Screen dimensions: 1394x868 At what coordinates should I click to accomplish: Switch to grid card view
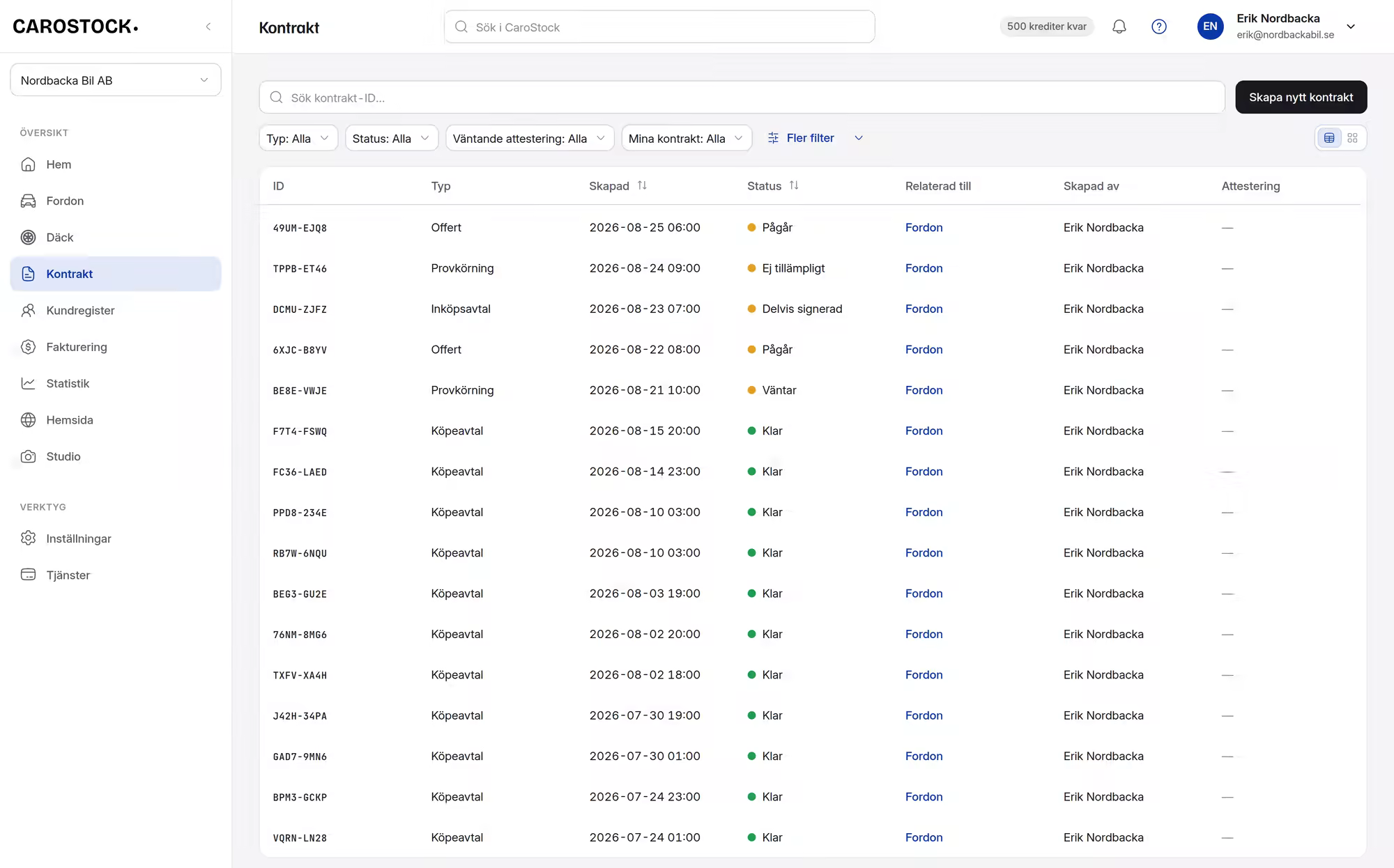pyautogui.click(x=1352, y=138)
